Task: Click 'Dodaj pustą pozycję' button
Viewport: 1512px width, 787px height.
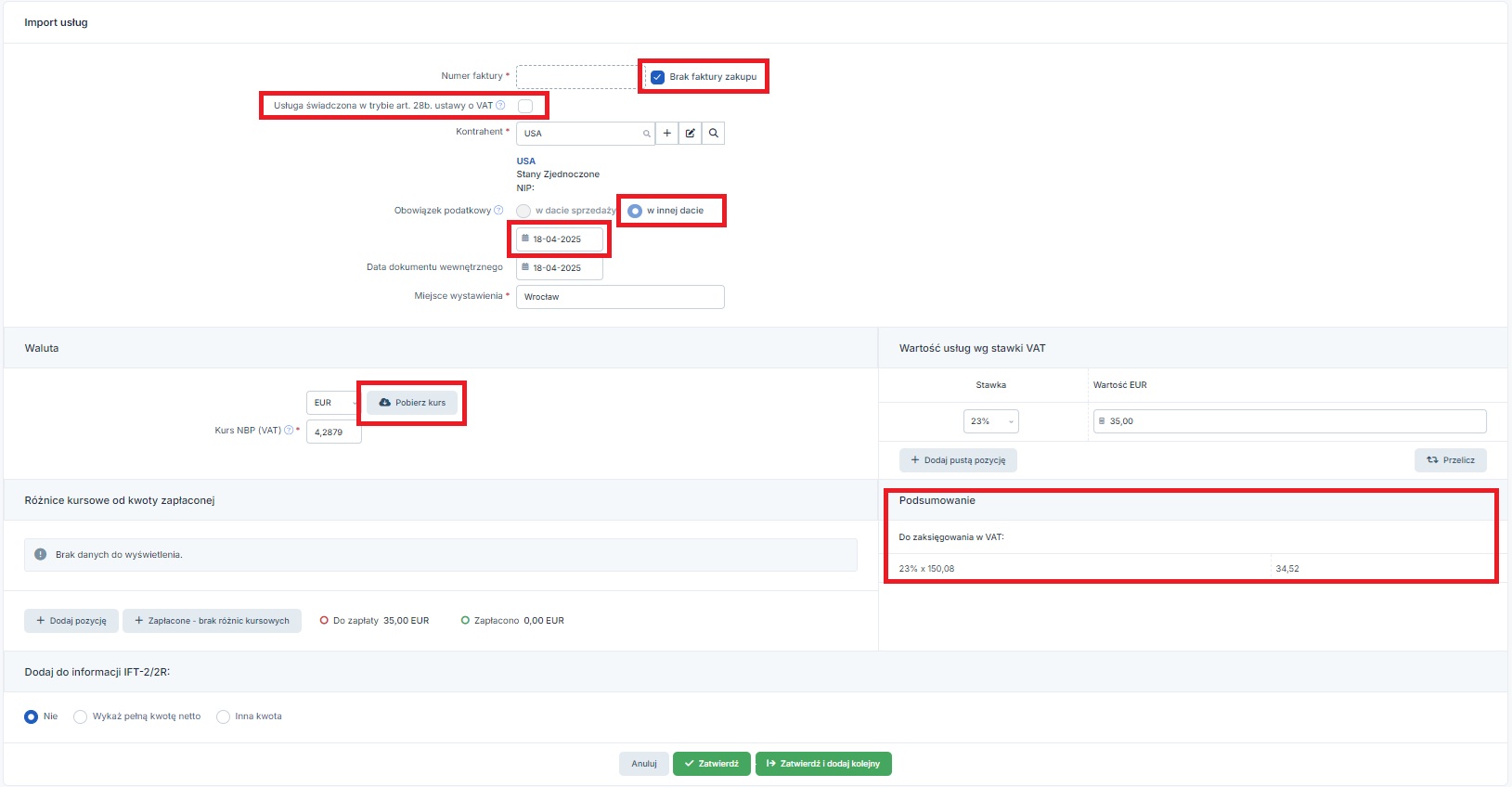Action: (958, 460)
